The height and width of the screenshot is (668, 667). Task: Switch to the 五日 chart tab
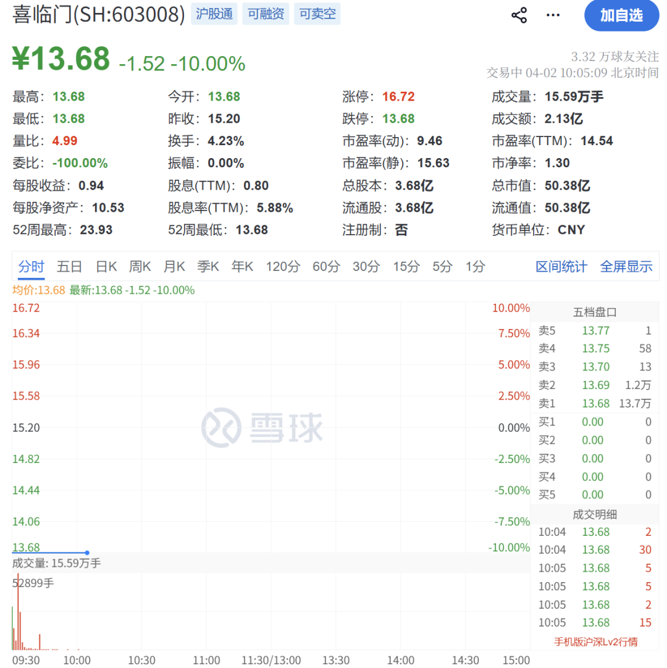point(69,266)
